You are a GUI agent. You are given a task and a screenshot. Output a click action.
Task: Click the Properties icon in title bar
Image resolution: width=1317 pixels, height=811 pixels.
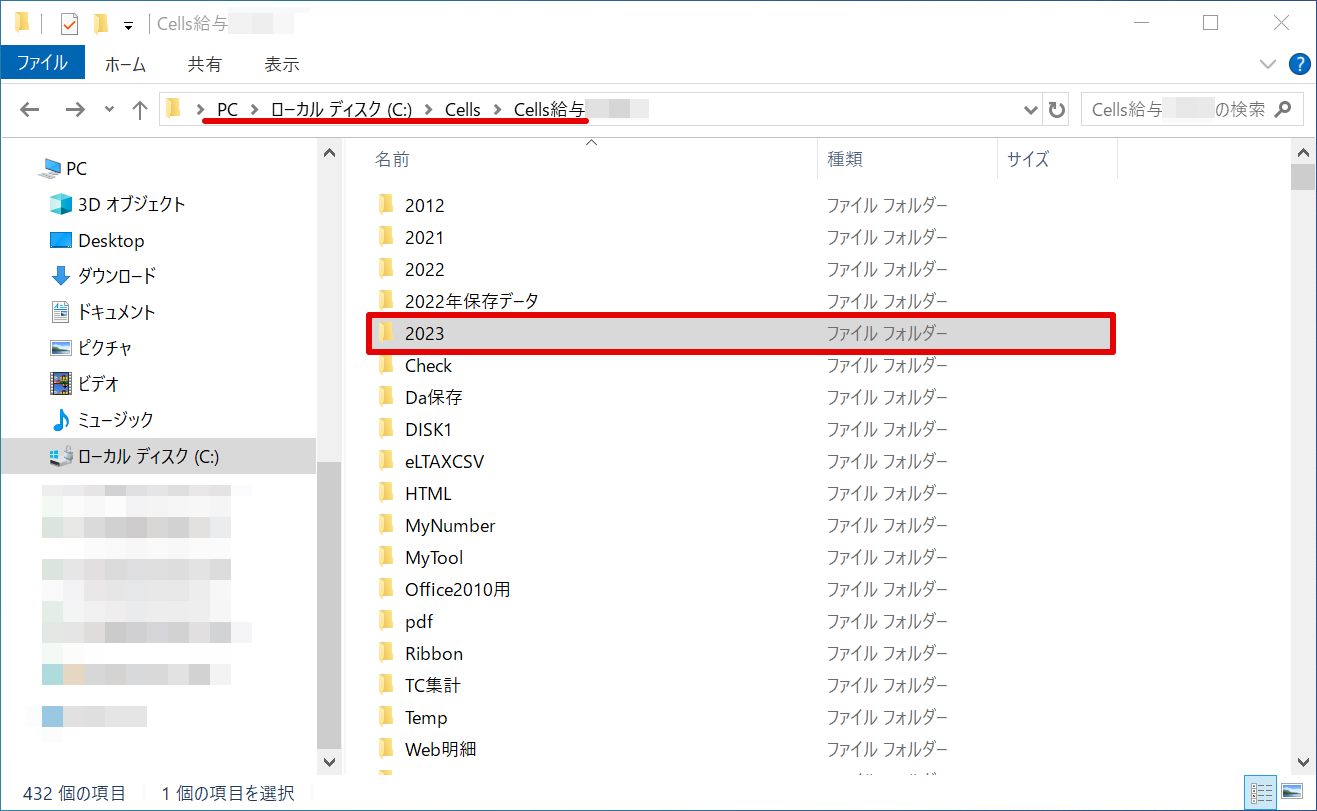[x=70, y=23]
